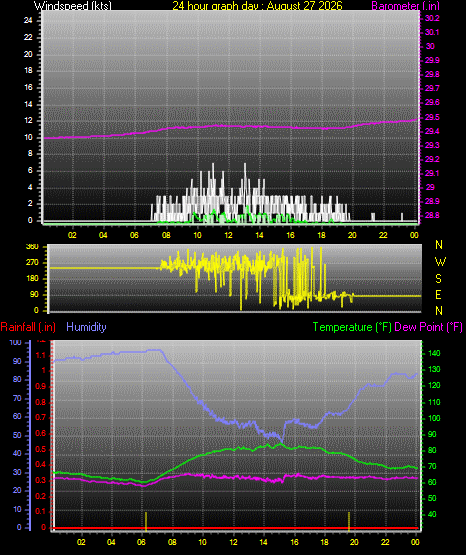The height and width of the screenshot is (555, 466).
Task: Click the Dew Point (°F) legend label
Action: pyautogui.click(x=428, y=327)
